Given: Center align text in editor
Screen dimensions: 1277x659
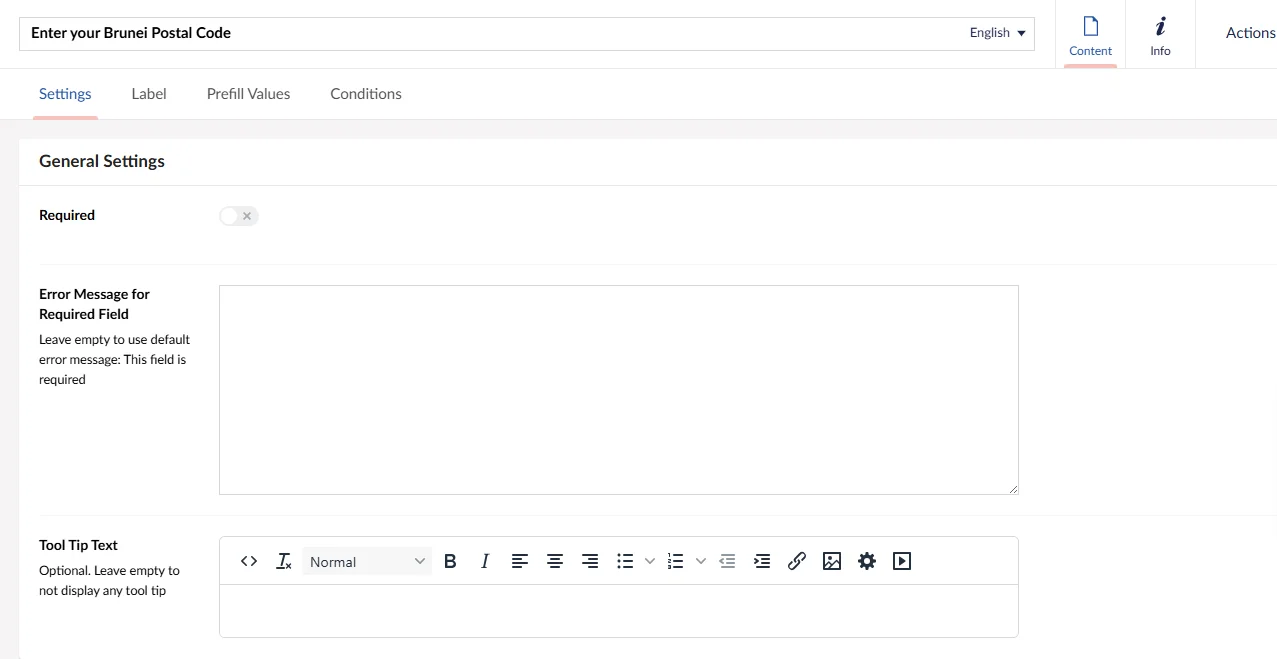Looking at the screenshot, I should tap(555, 562).
